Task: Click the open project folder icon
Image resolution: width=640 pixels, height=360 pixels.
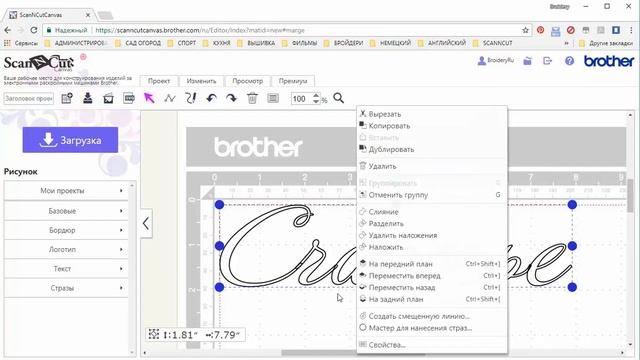Action: [x=108, y=98]
